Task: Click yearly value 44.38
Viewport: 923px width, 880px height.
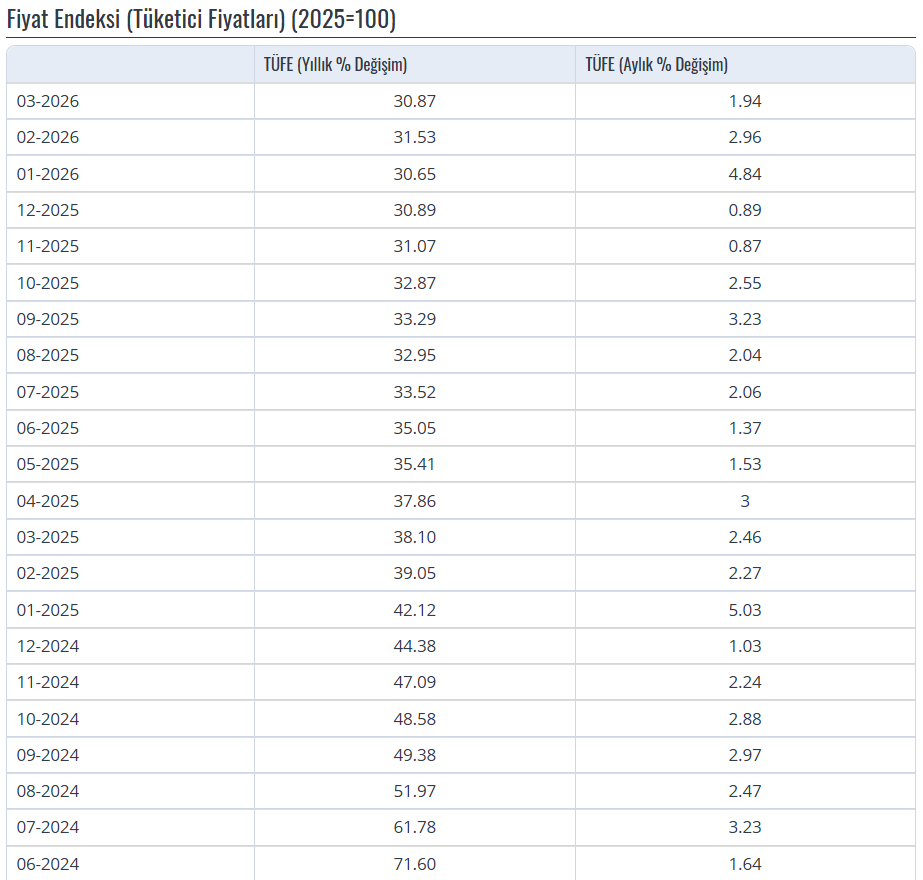Action: [x=414, y=646]
